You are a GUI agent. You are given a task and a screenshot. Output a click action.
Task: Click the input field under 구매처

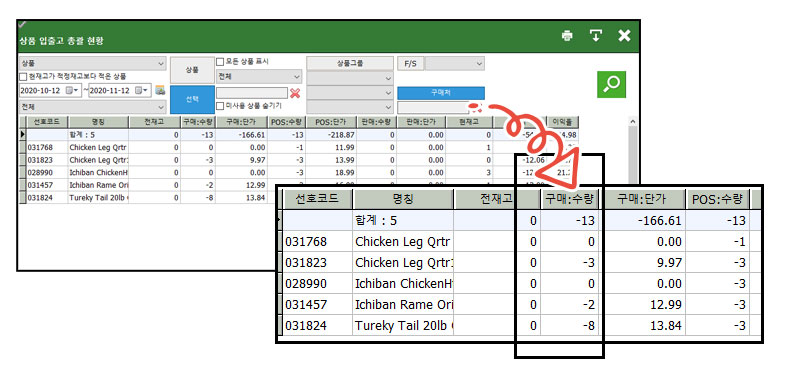click(x=433, y=108)
